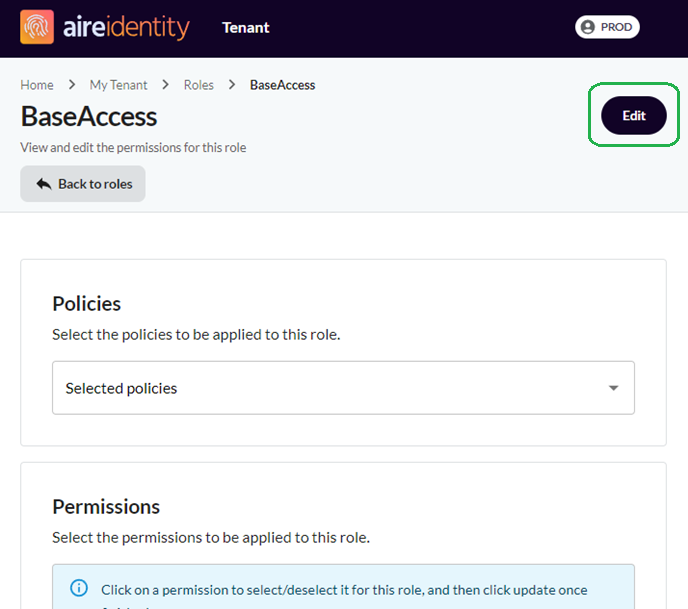Click the aireidentity wordmark text
The image size is (688, 609).
point(126,27)
